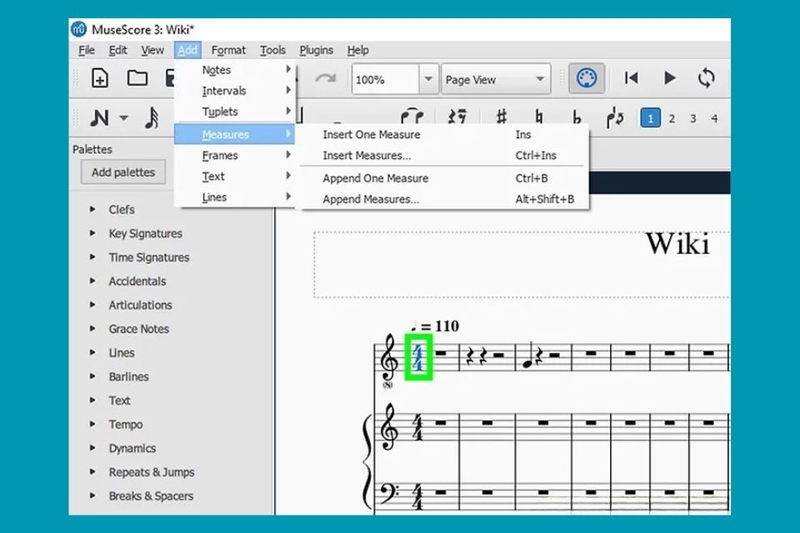Select the rest icon
Image resolution: width=800 pixels, height=533 pixels.
[457, 117]
